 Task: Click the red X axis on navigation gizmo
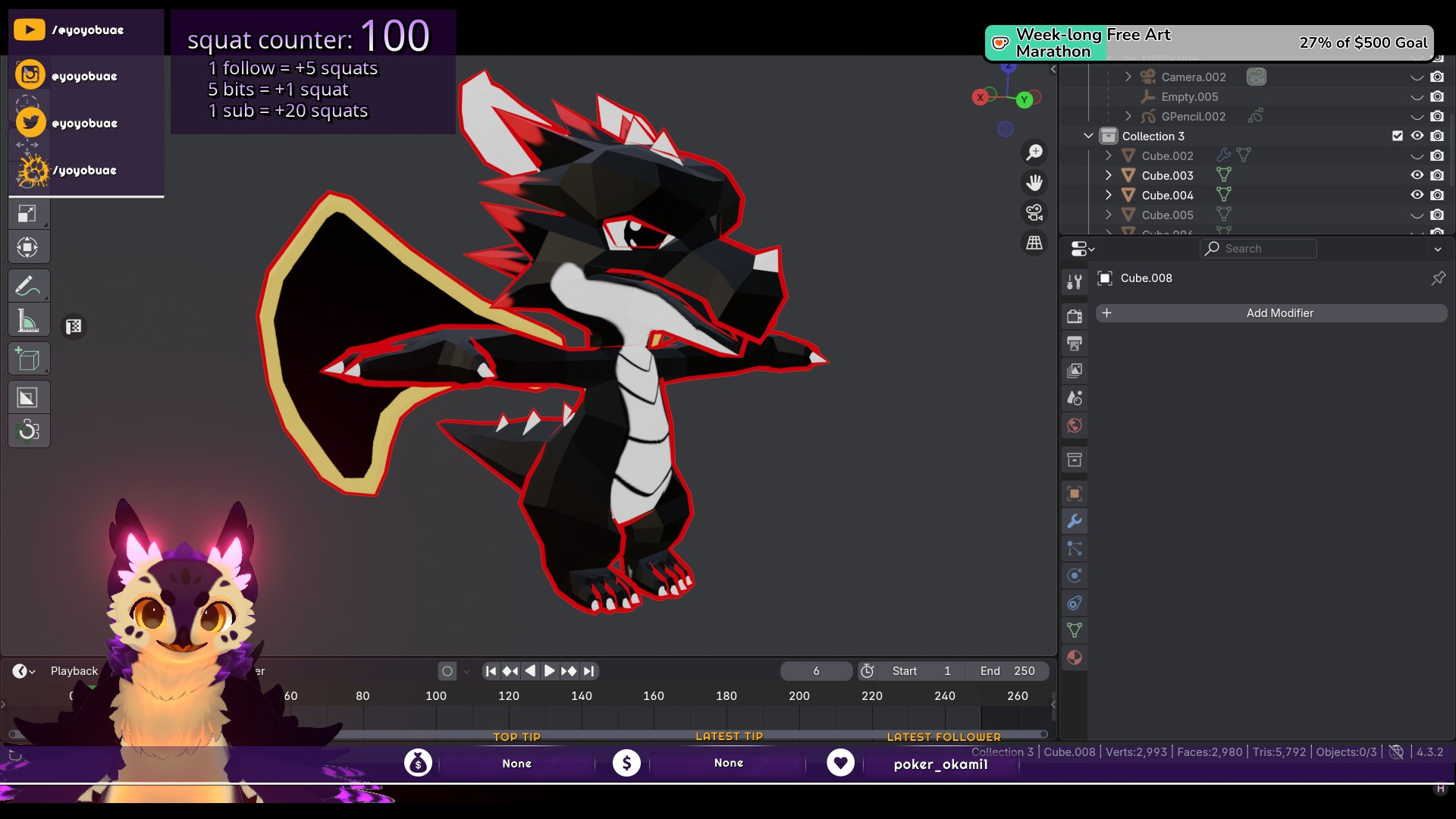tap(981, 97)
